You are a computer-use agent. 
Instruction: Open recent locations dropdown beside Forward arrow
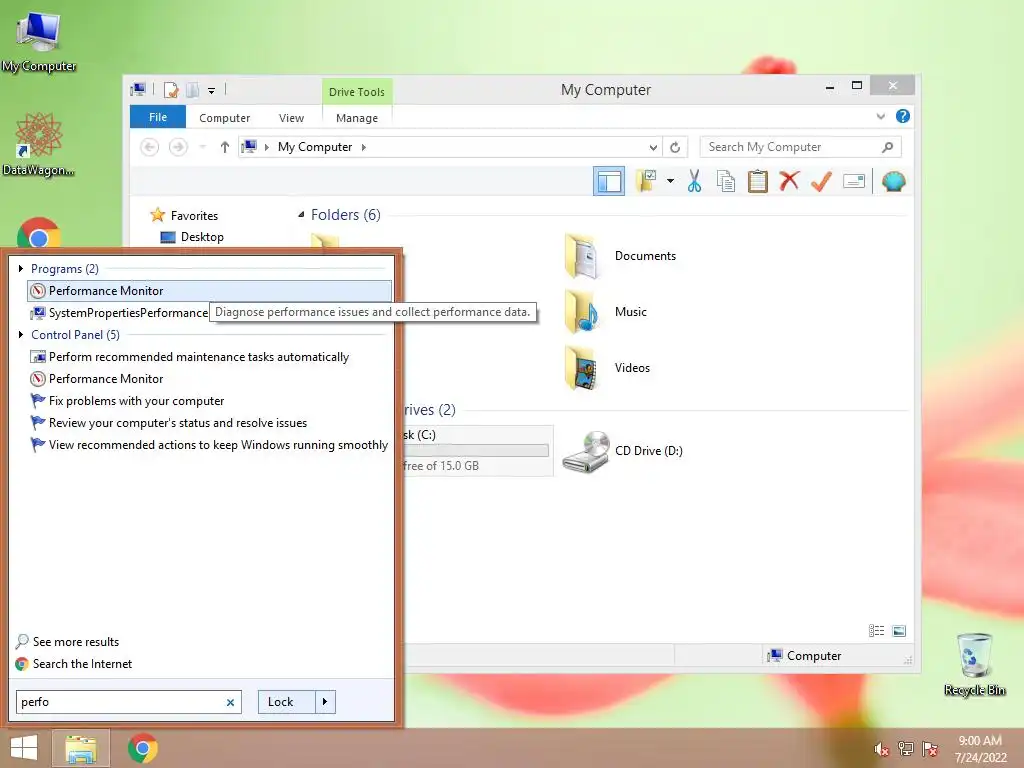pyautogui.click(x=202, y=147)
